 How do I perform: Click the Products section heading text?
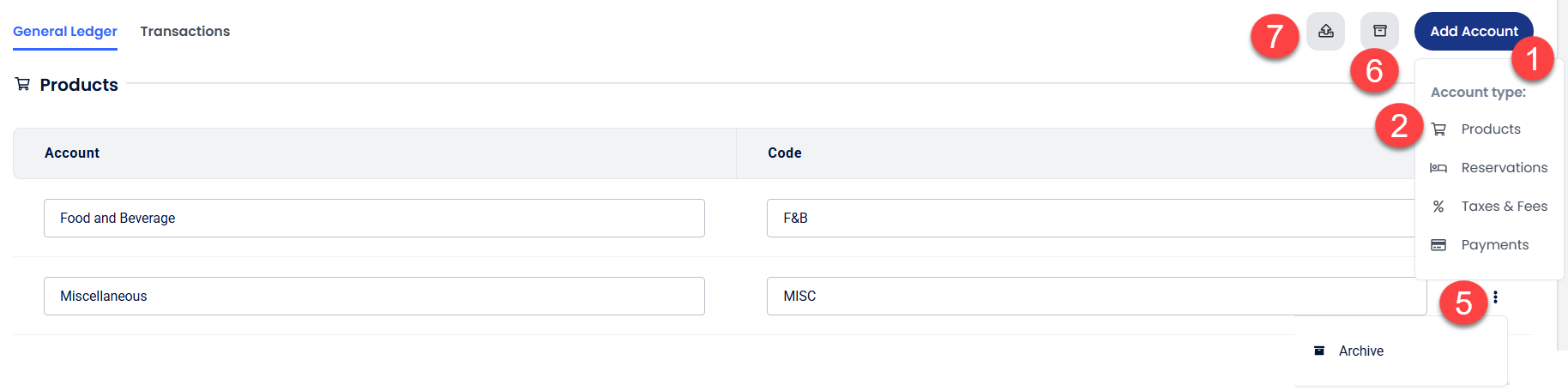[79, 85]
